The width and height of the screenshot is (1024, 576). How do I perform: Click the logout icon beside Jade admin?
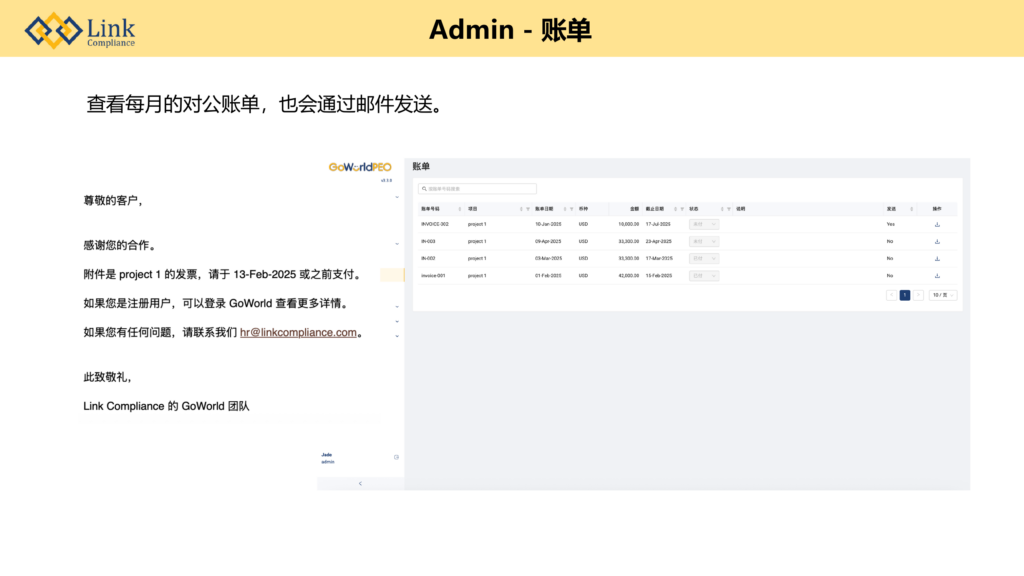pyautogui.click(x=396, y=457)
